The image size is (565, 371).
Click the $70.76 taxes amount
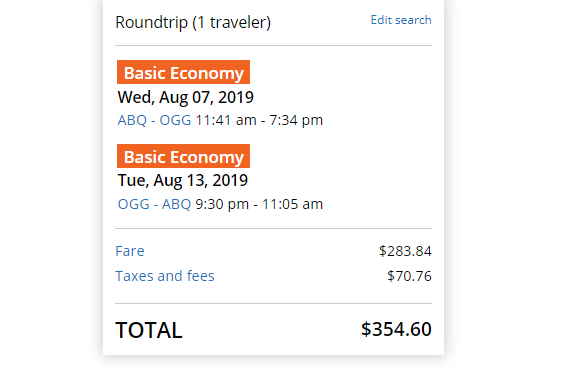(x=409, y=276)
